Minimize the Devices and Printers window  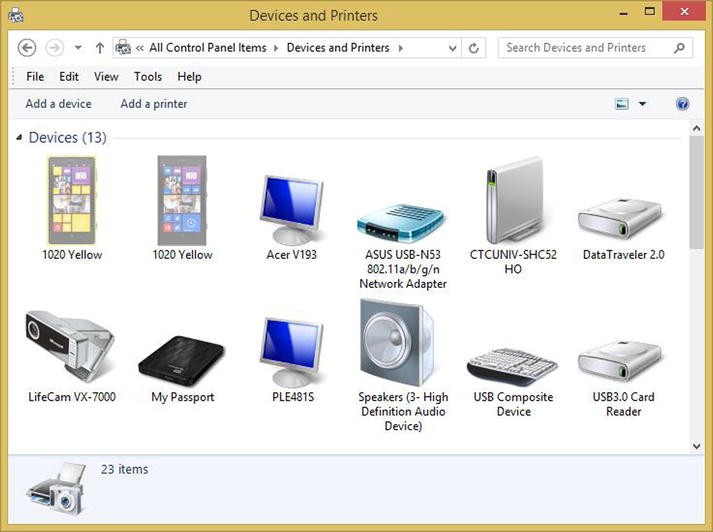(x=624, y=13)
